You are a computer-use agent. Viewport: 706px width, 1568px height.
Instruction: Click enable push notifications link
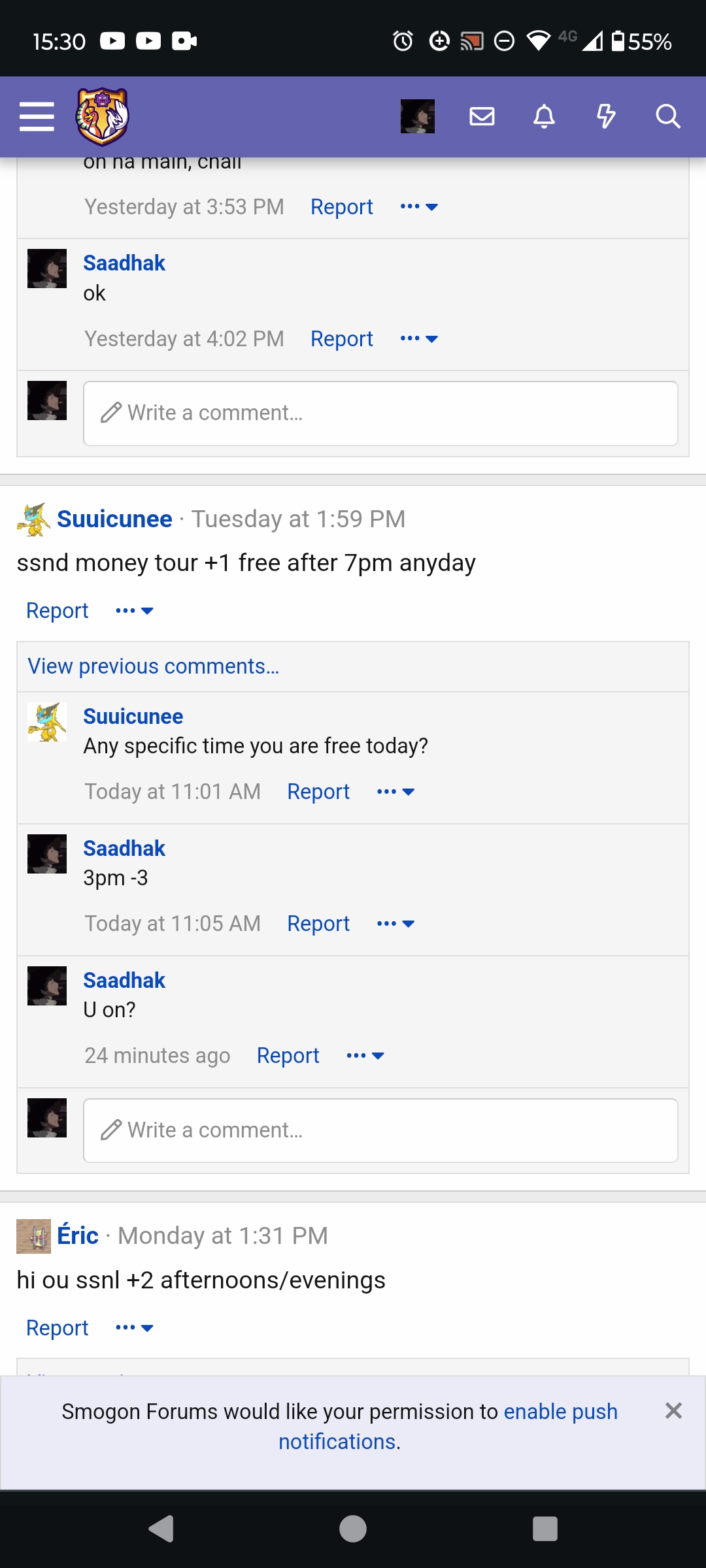tap(448, 1426)
